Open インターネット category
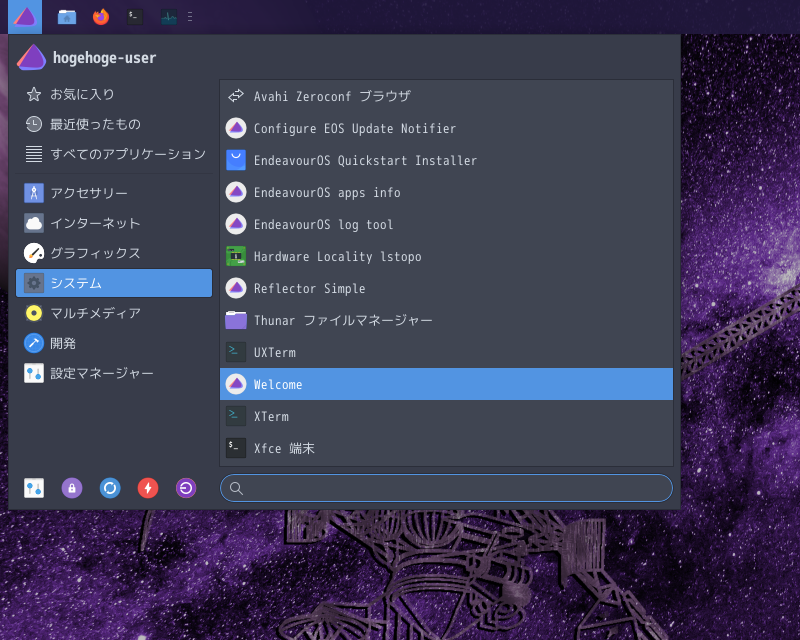Image resolution: width=800 pixels, height=640 pixels. [114, 223]
